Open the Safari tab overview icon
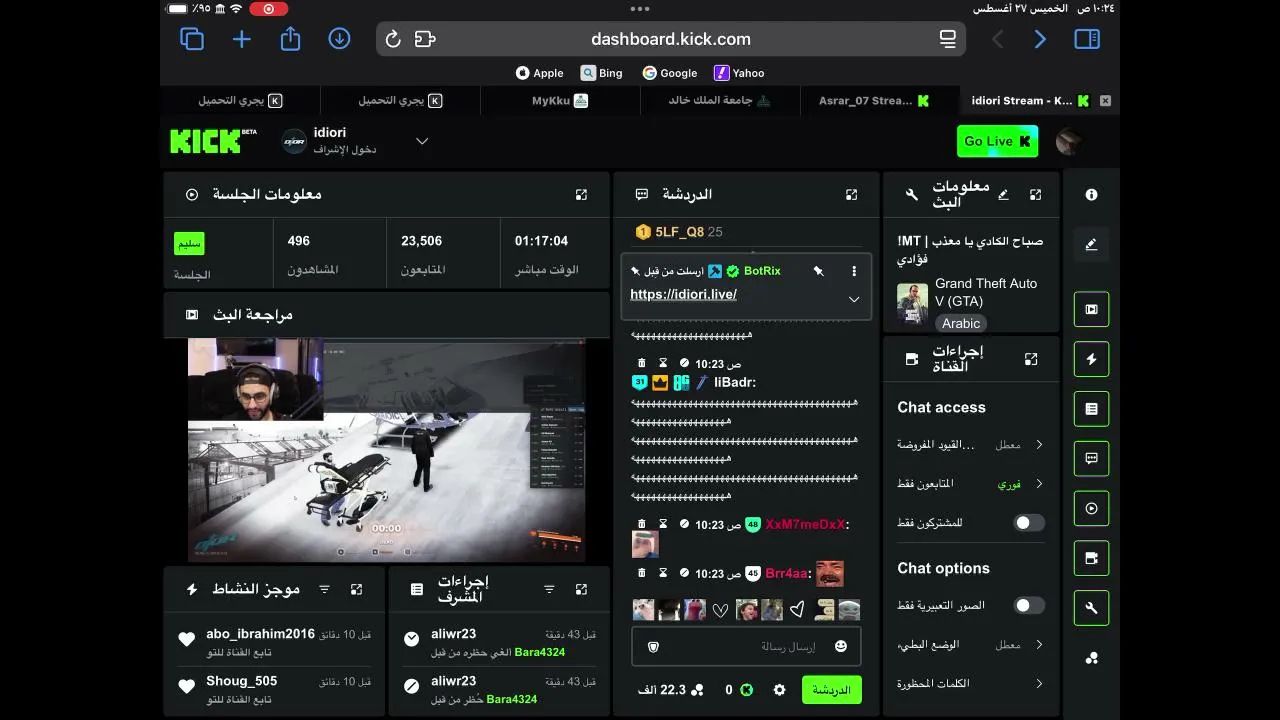Image resolution: width=1280 pixels, height=720 pixels. tap(191, 39)
